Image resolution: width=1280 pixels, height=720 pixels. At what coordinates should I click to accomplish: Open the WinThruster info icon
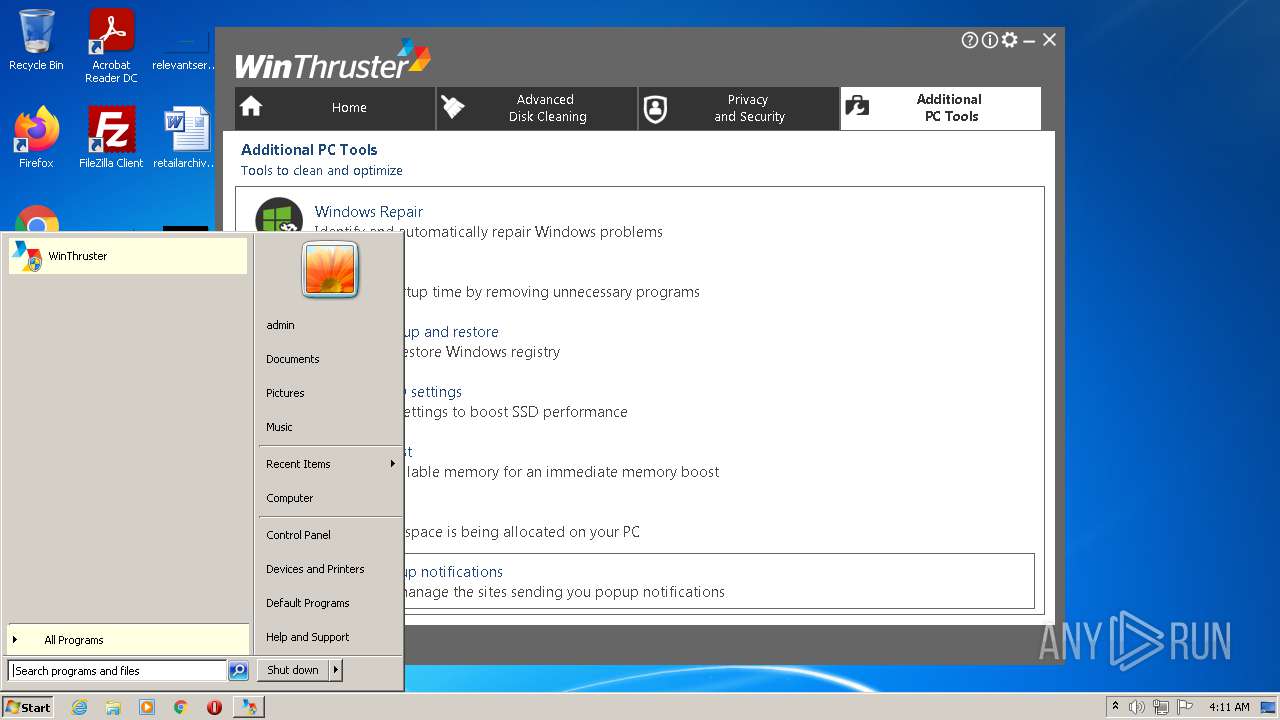pyautogui.click(x=989, y=40)
